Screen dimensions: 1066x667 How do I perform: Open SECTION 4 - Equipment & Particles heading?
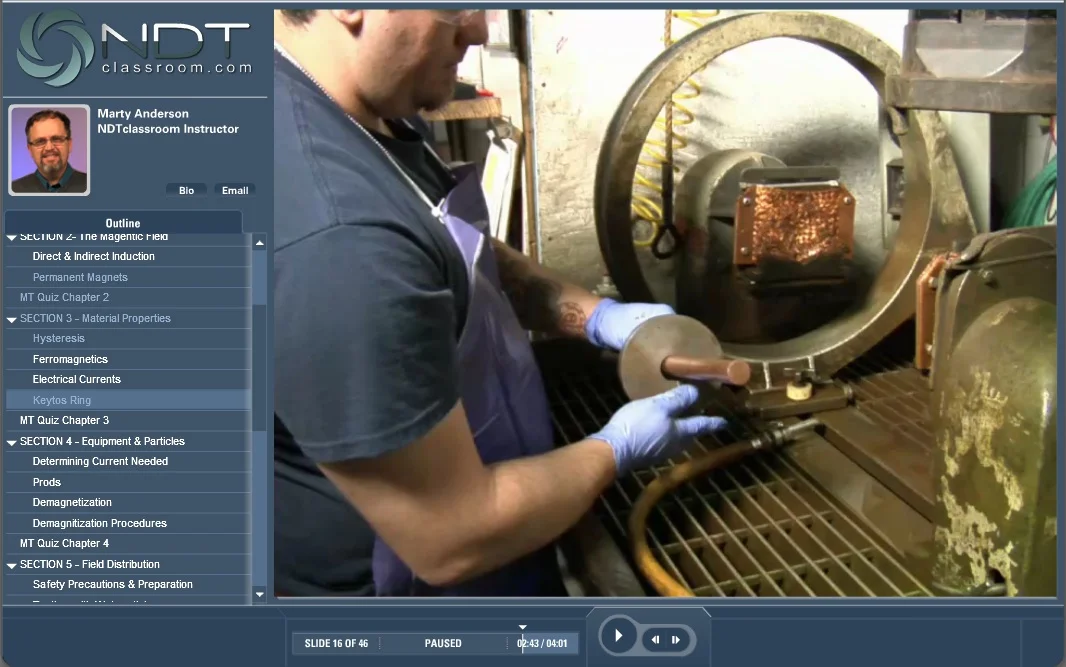click(102, 441)
